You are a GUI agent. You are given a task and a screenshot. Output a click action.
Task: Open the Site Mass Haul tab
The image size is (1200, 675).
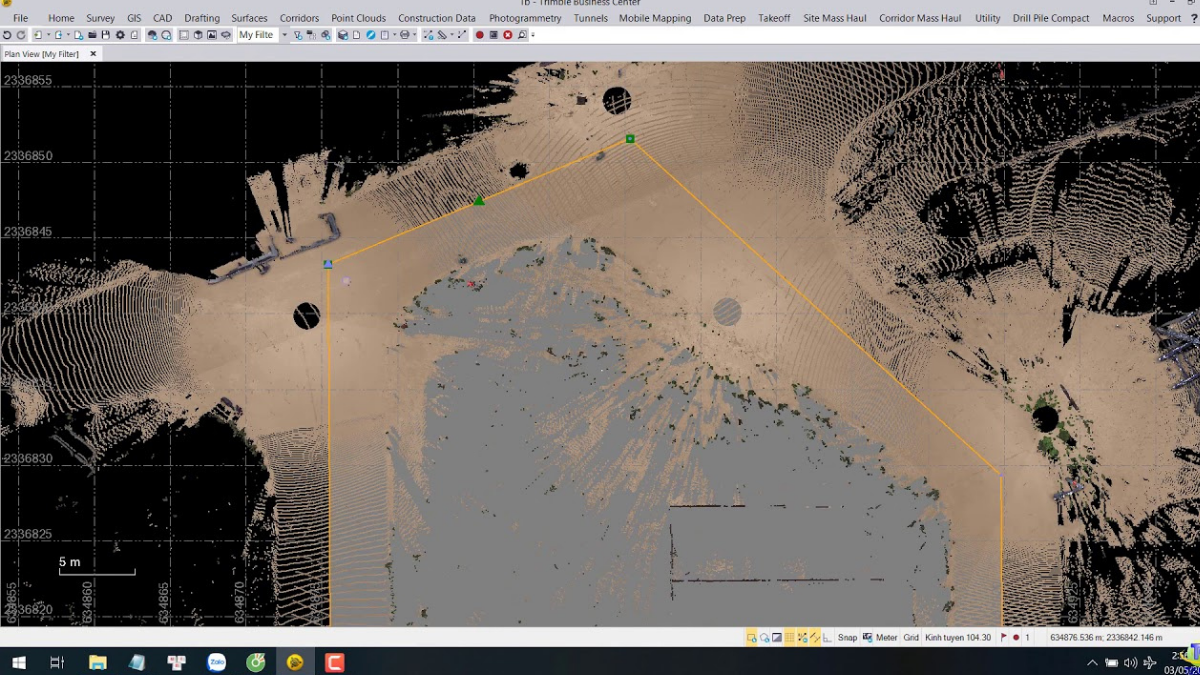(x=835, y=18)
